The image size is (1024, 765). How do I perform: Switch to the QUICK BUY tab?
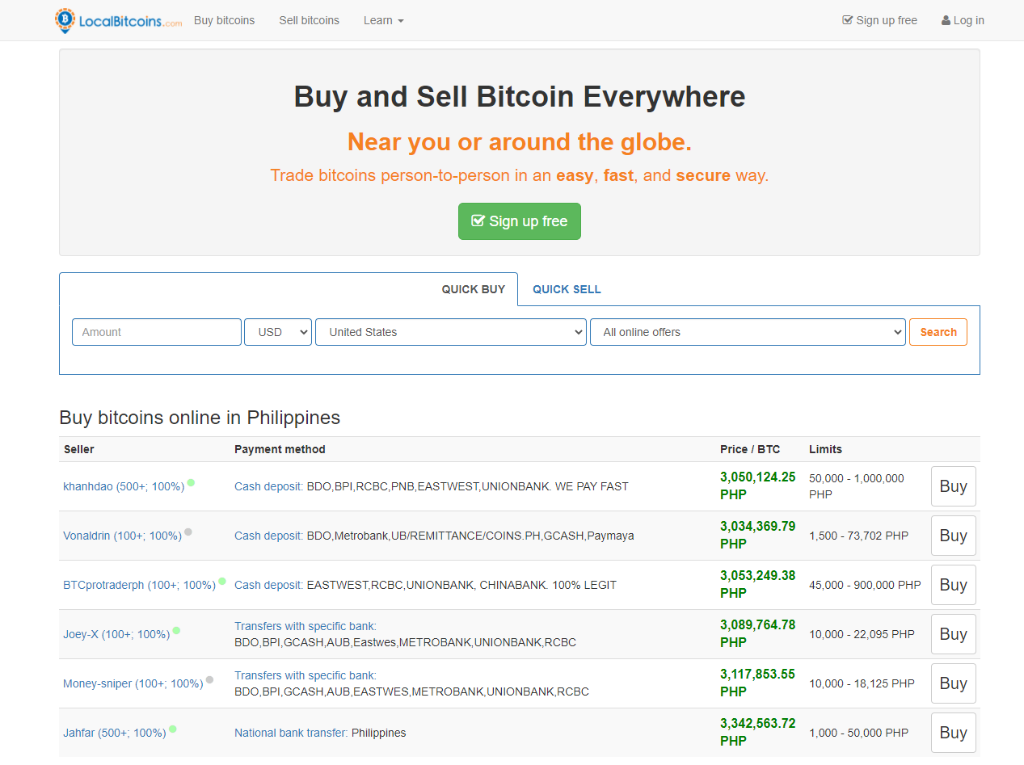[473, 289]
